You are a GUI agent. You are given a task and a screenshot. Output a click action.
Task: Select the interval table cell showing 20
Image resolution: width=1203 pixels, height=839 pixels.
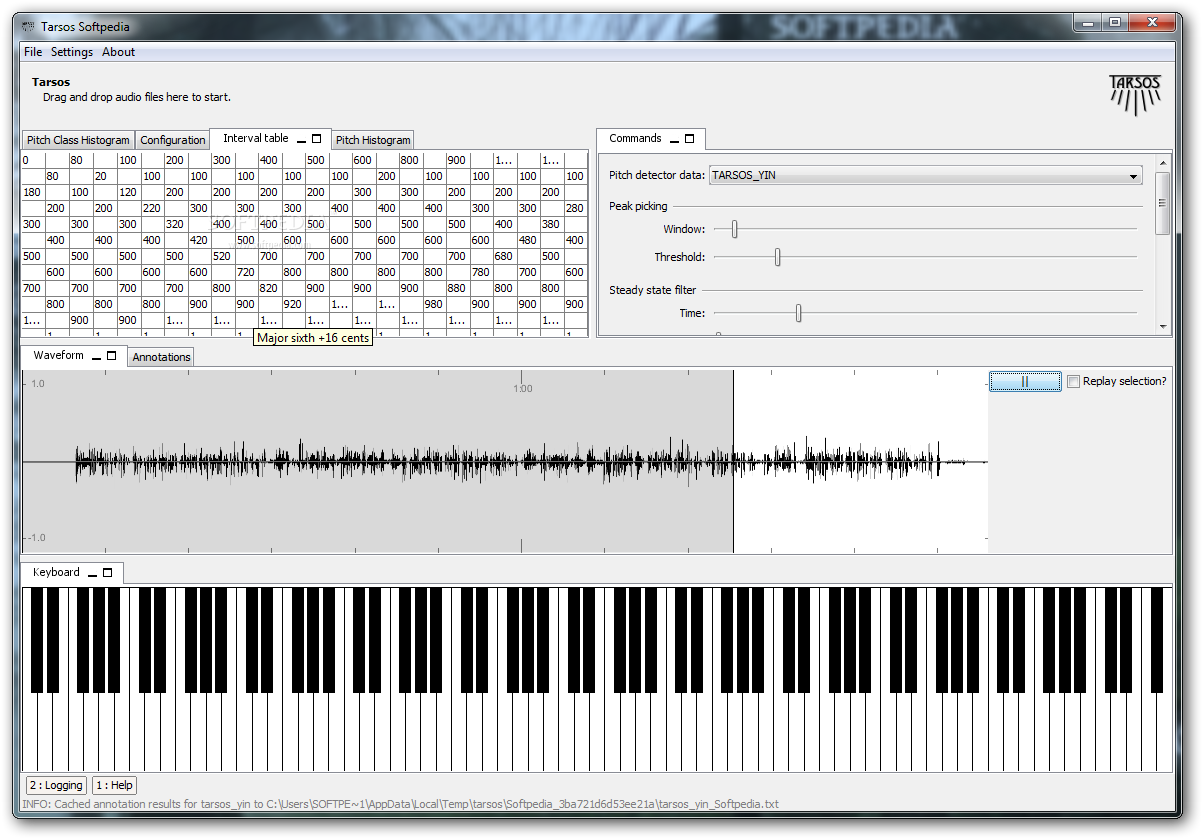pos(104,176)
